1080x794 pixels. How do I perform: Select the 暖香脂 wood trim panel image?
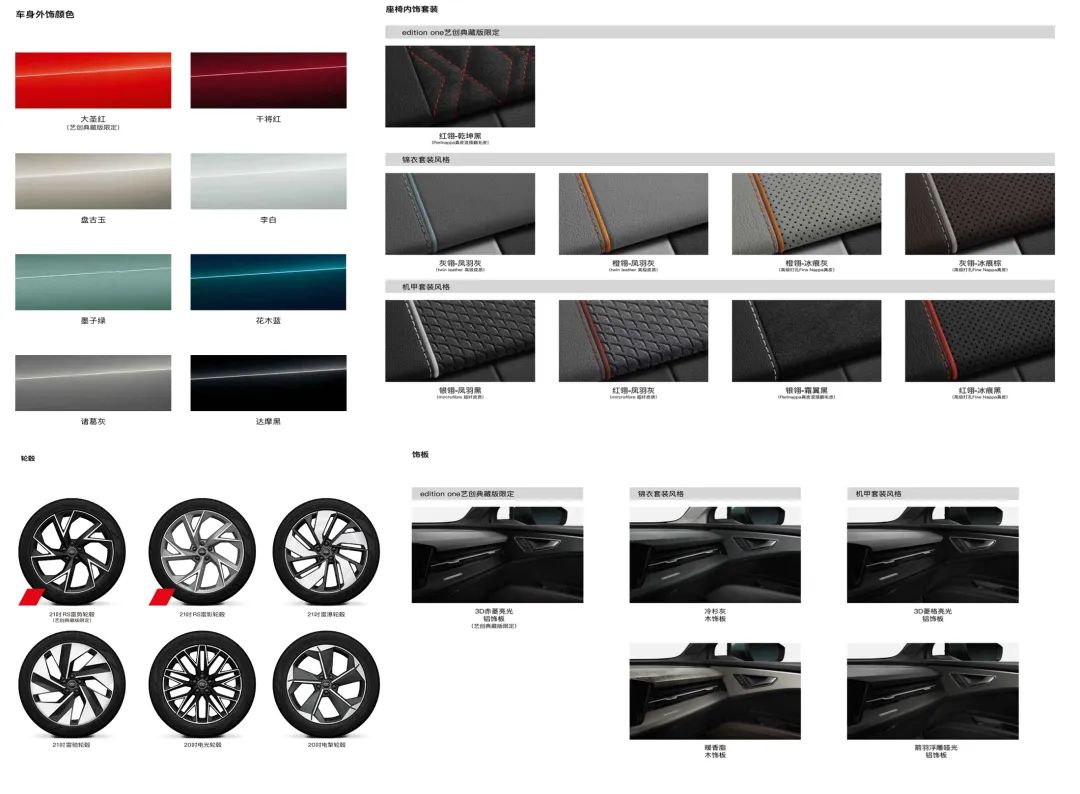715,691
